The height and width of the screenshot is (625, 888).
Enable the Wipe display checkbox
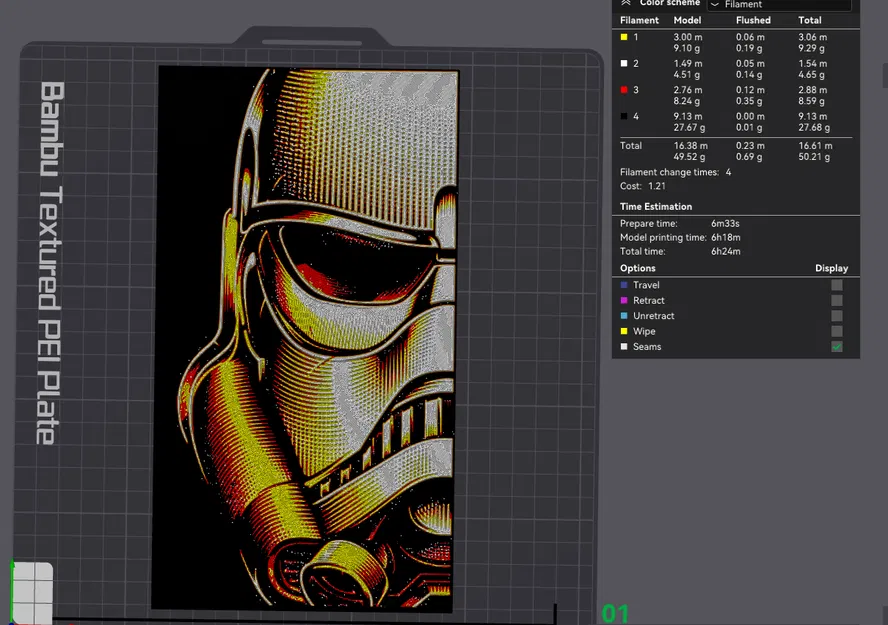(836, 331)
